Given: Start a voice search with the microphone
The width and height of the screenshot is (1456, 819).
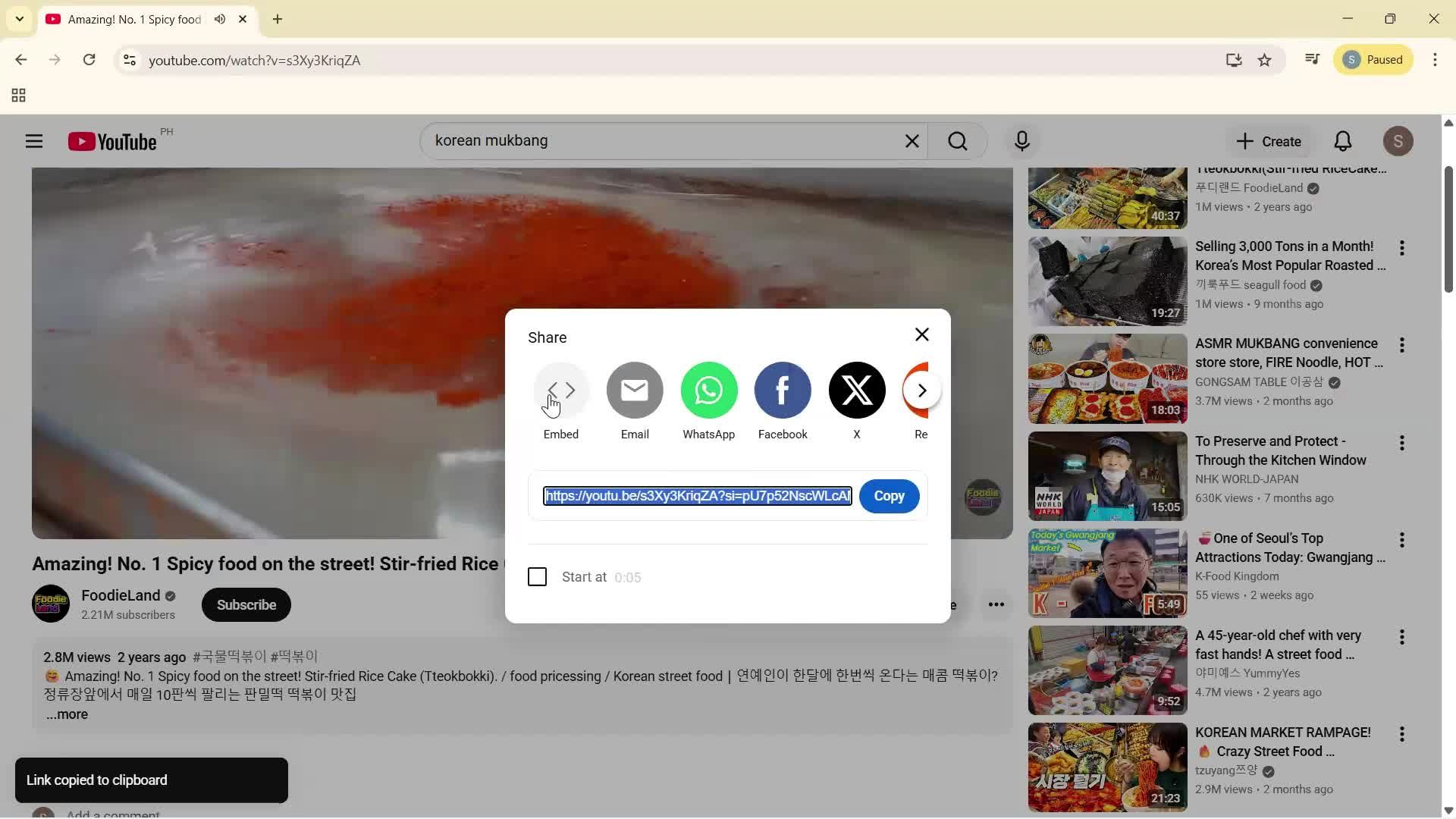Looking at the screenshot, I should pos(1021,140).
